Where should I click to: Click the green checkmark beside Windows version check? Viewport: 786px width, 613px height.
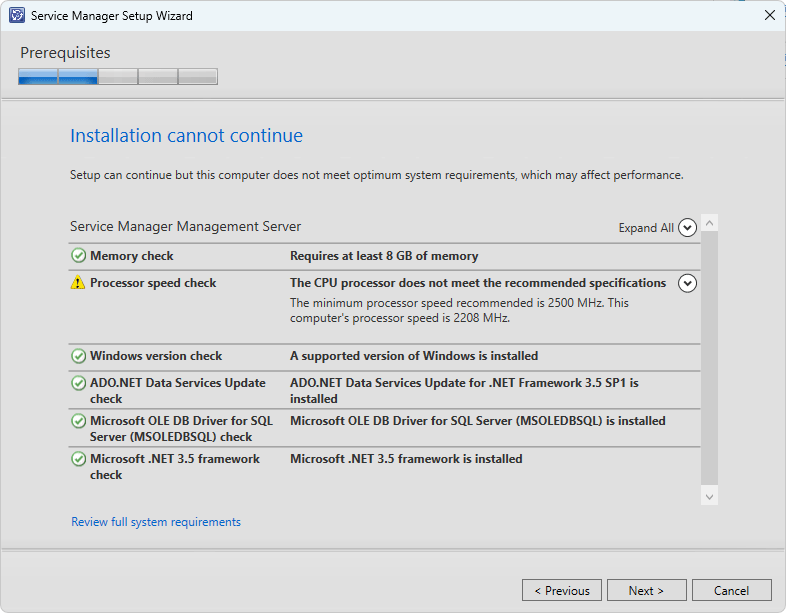pos(78,356)
